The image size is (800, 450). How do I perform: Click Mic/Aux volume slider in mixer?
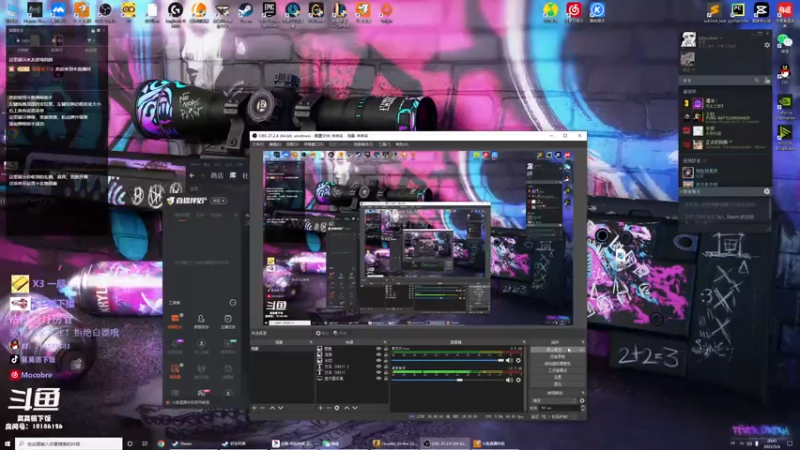click(x=447, y=360)
